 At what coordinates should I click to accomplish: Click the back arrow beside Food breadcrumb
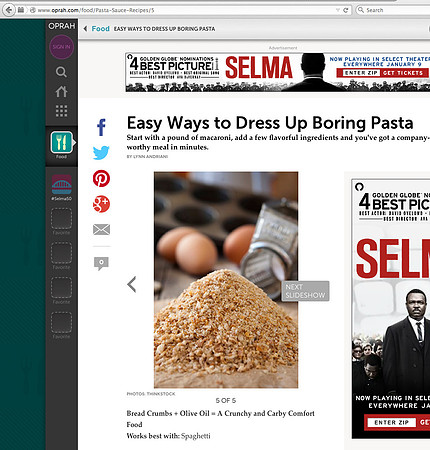pyautogui.click(x=85, y=29)
